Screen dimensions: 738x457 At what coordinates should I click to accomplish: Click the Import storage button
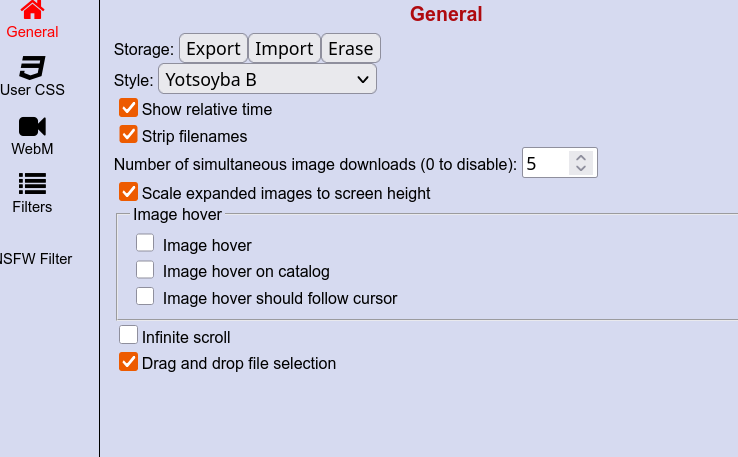coord(284,48)
